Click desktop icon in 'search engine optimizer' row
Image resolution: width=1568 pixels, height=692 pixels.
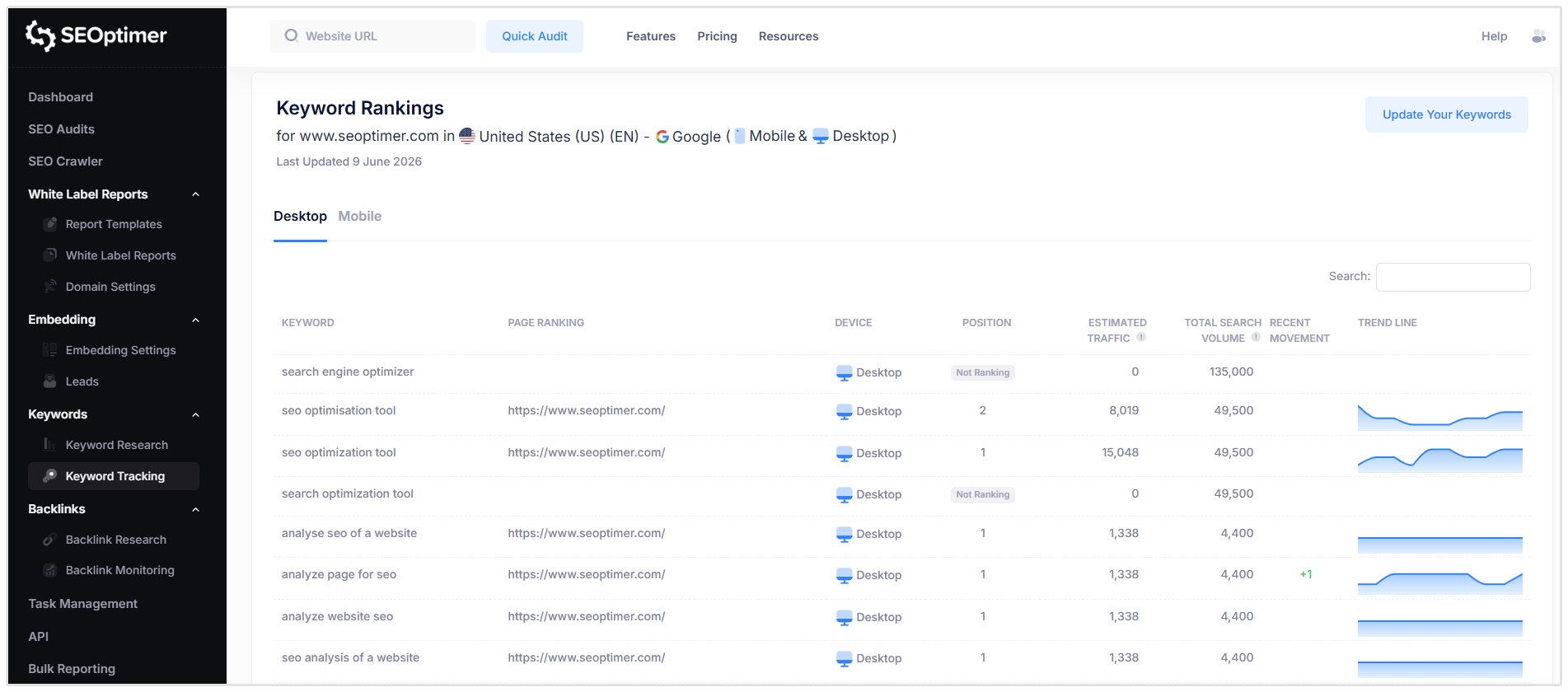click(844, 373)
